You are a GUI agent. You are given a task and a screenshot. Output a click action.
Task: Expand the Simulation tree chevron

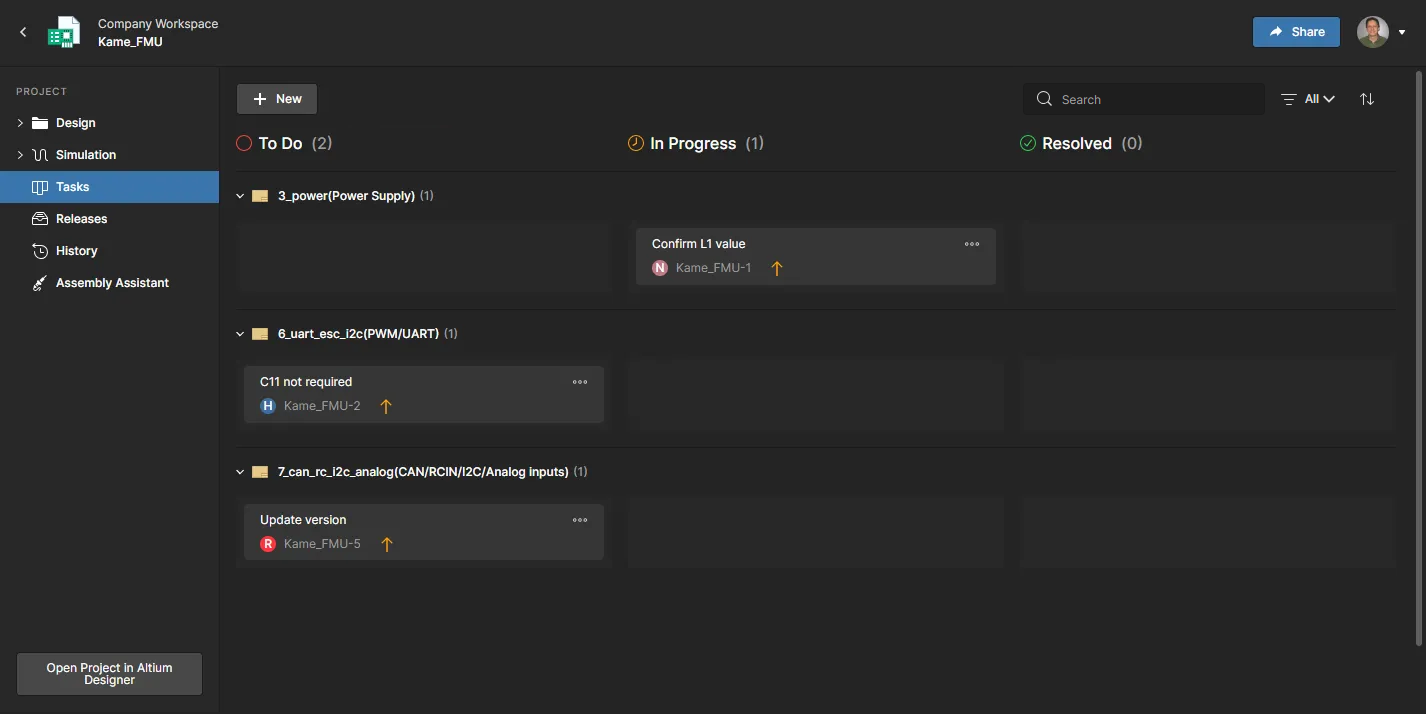pyautogui.click(x=20, y=155)
